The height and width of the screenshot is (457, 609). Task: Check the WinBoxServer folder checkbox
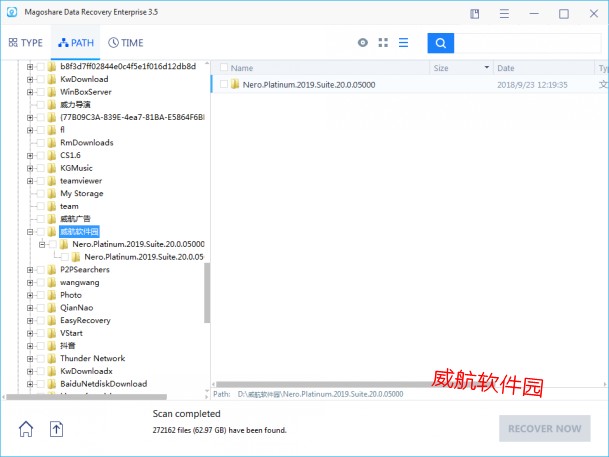point(40,92)
